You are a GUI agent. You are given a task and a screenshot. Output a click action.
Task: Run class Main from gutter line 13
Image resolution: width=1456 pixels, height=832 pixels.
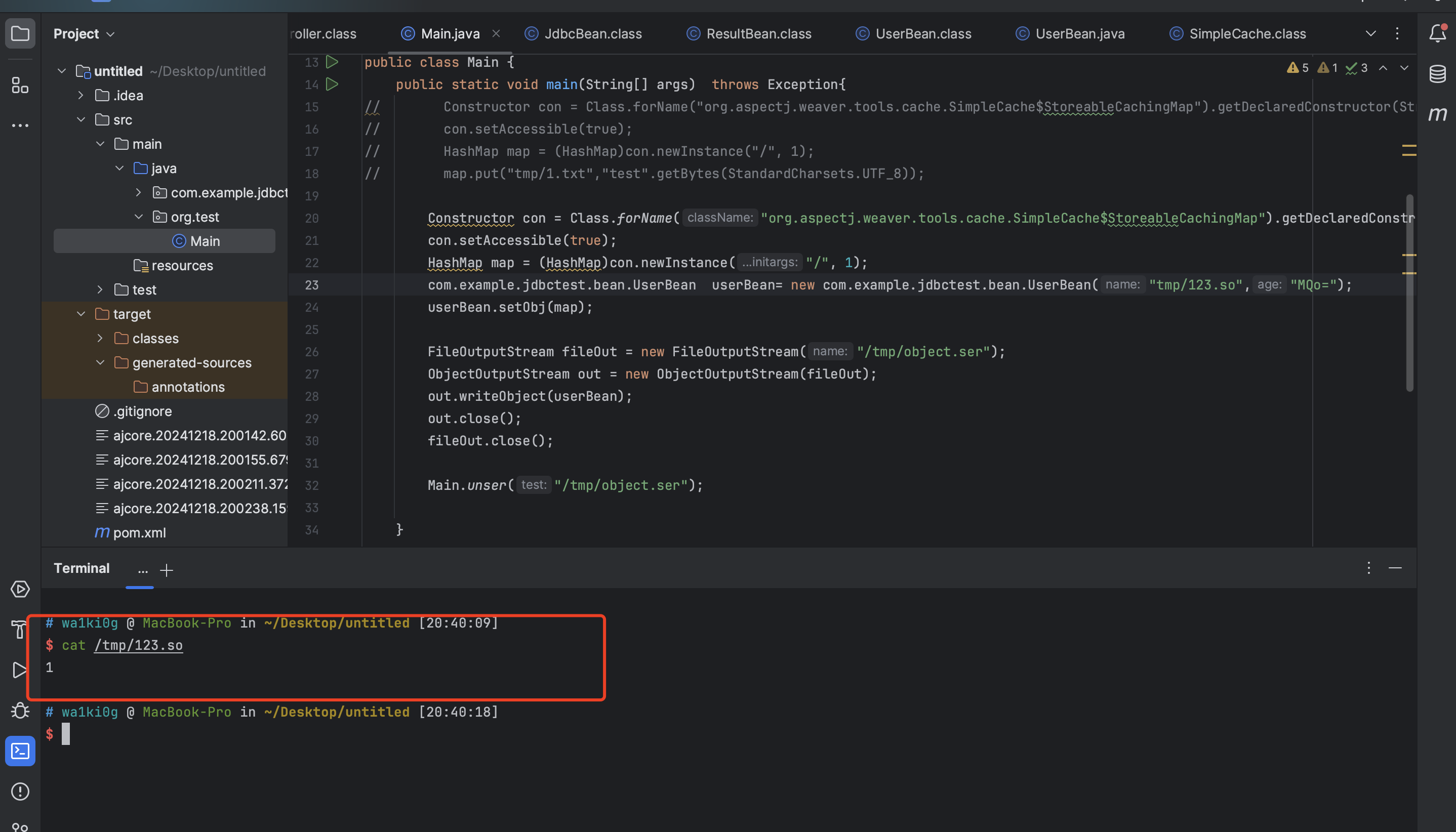pos(332,62)
